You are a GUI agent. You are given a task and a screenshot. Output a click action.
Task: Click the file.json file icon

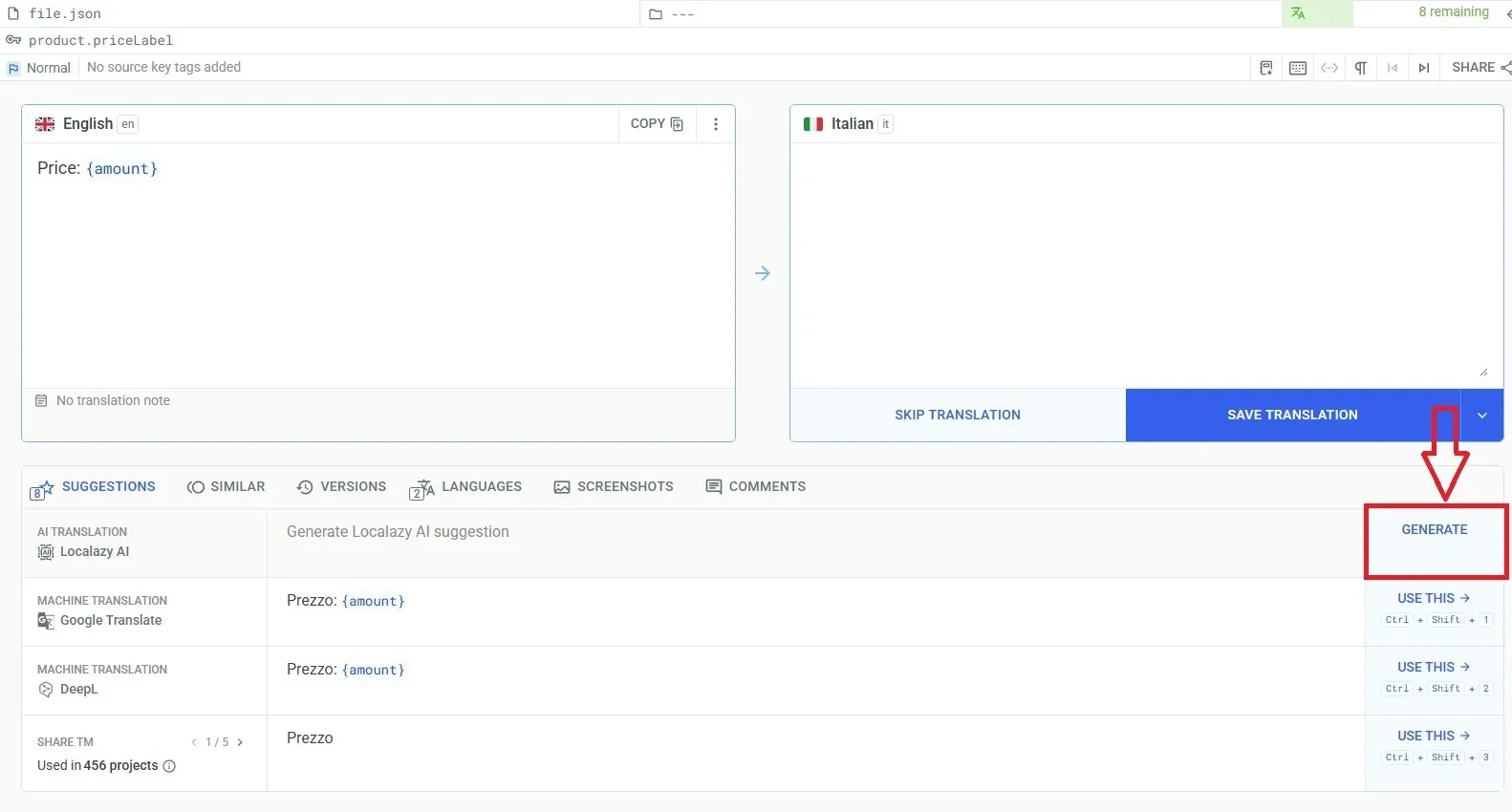13,13
